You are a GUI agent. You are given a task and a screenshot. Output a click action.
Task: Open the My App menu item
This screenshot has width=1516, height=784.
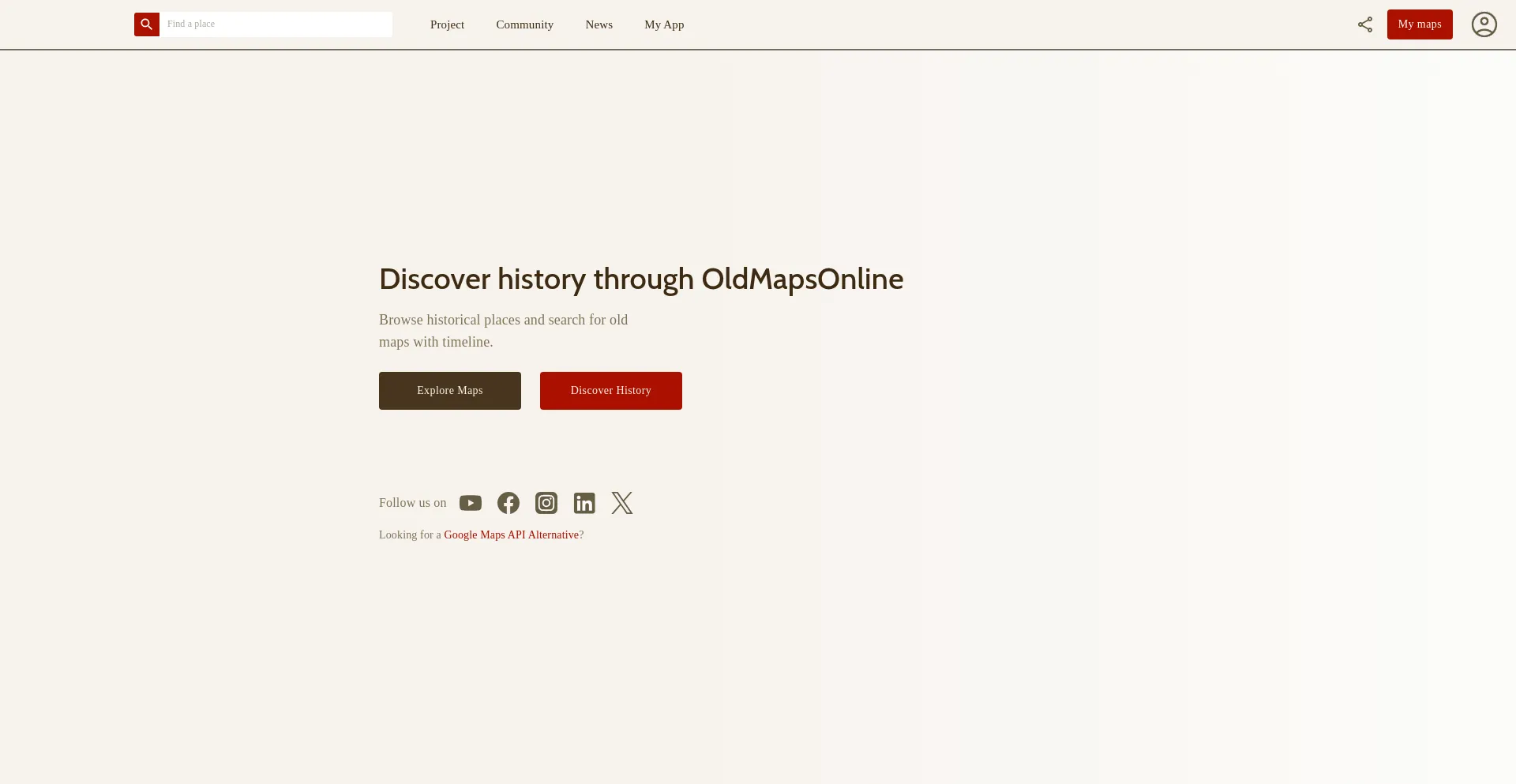[664, 24]
